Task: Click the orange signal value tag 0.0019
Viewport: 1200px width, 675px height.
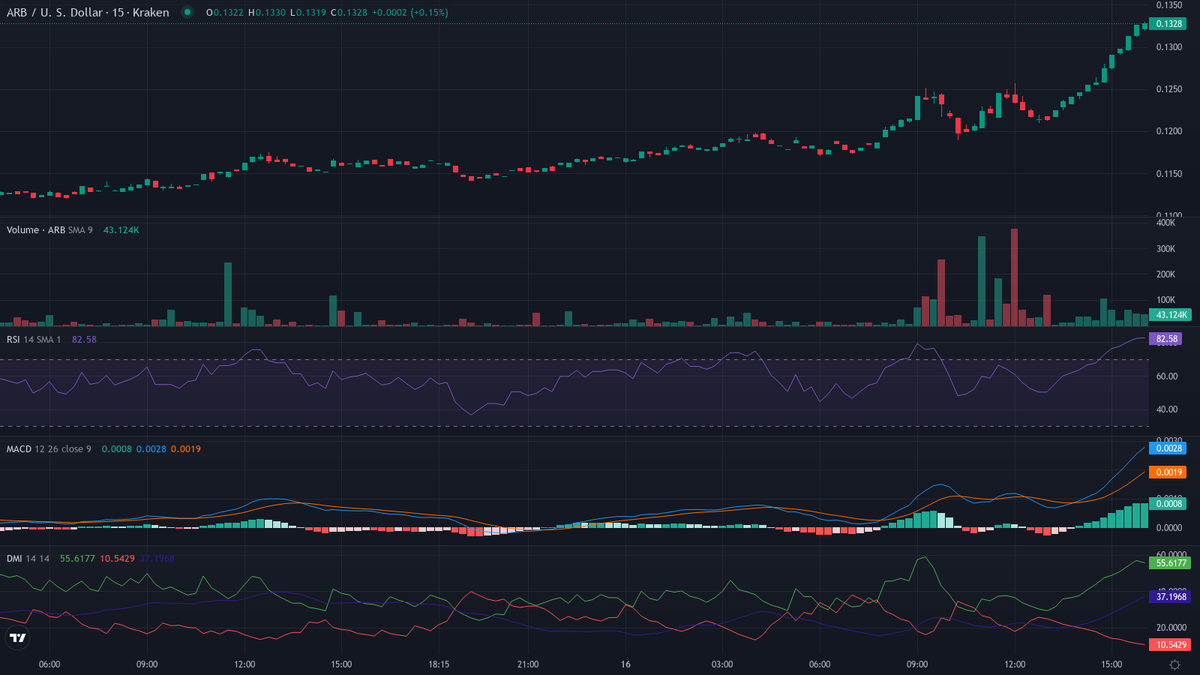Action: 1170,472
